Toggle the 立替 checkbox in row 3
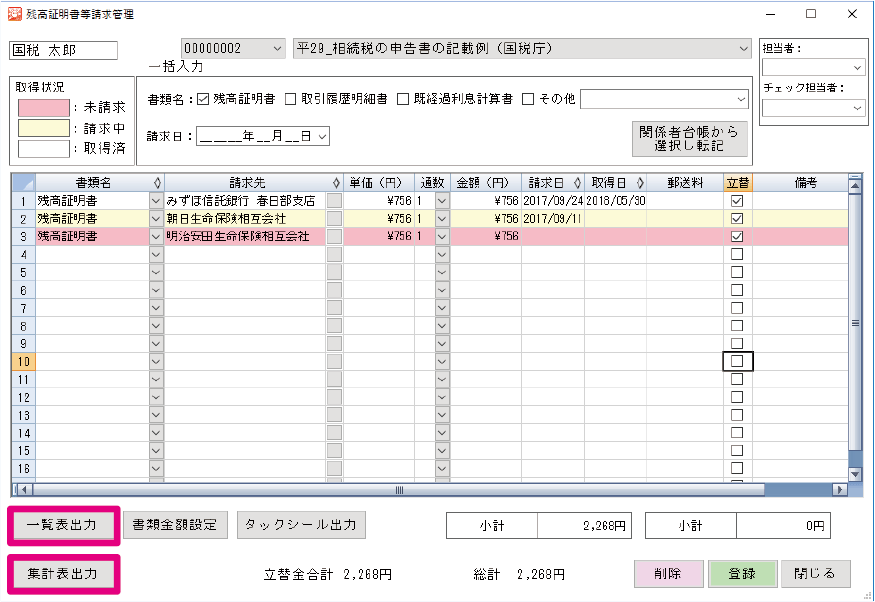 pyautogui.click(x=737, y=237)
